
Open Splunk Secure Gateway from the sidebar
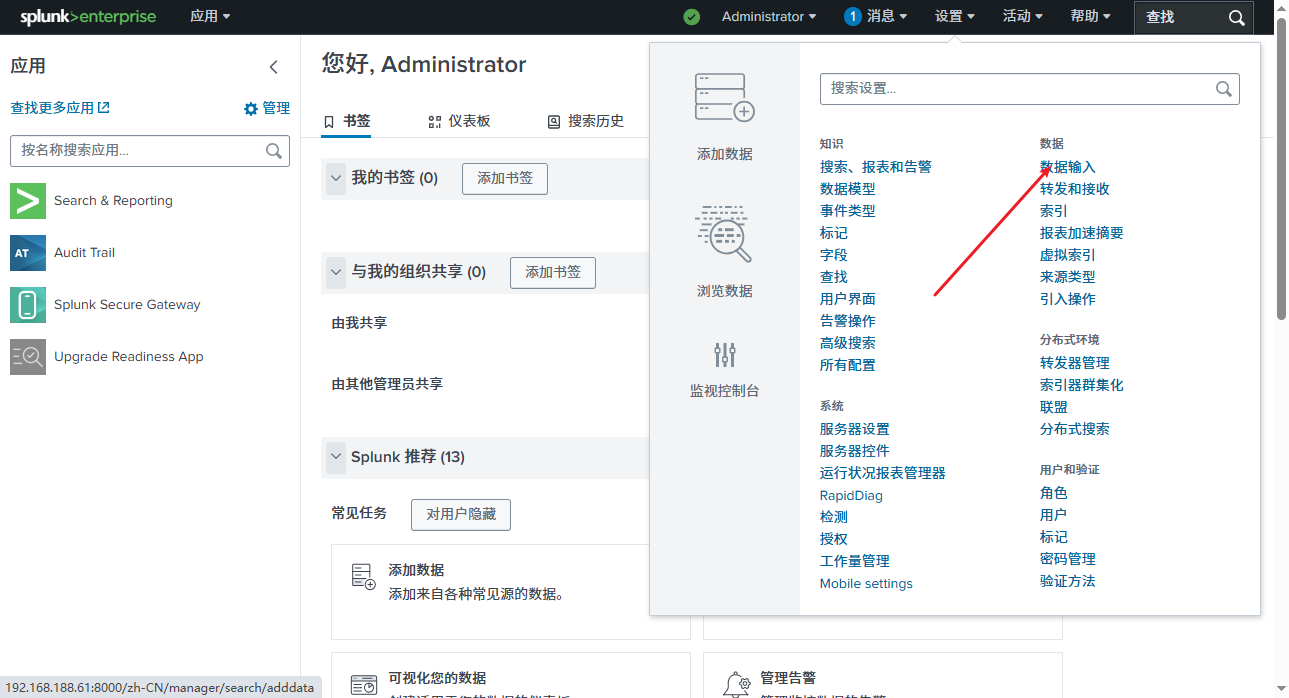tap(27, 304)
